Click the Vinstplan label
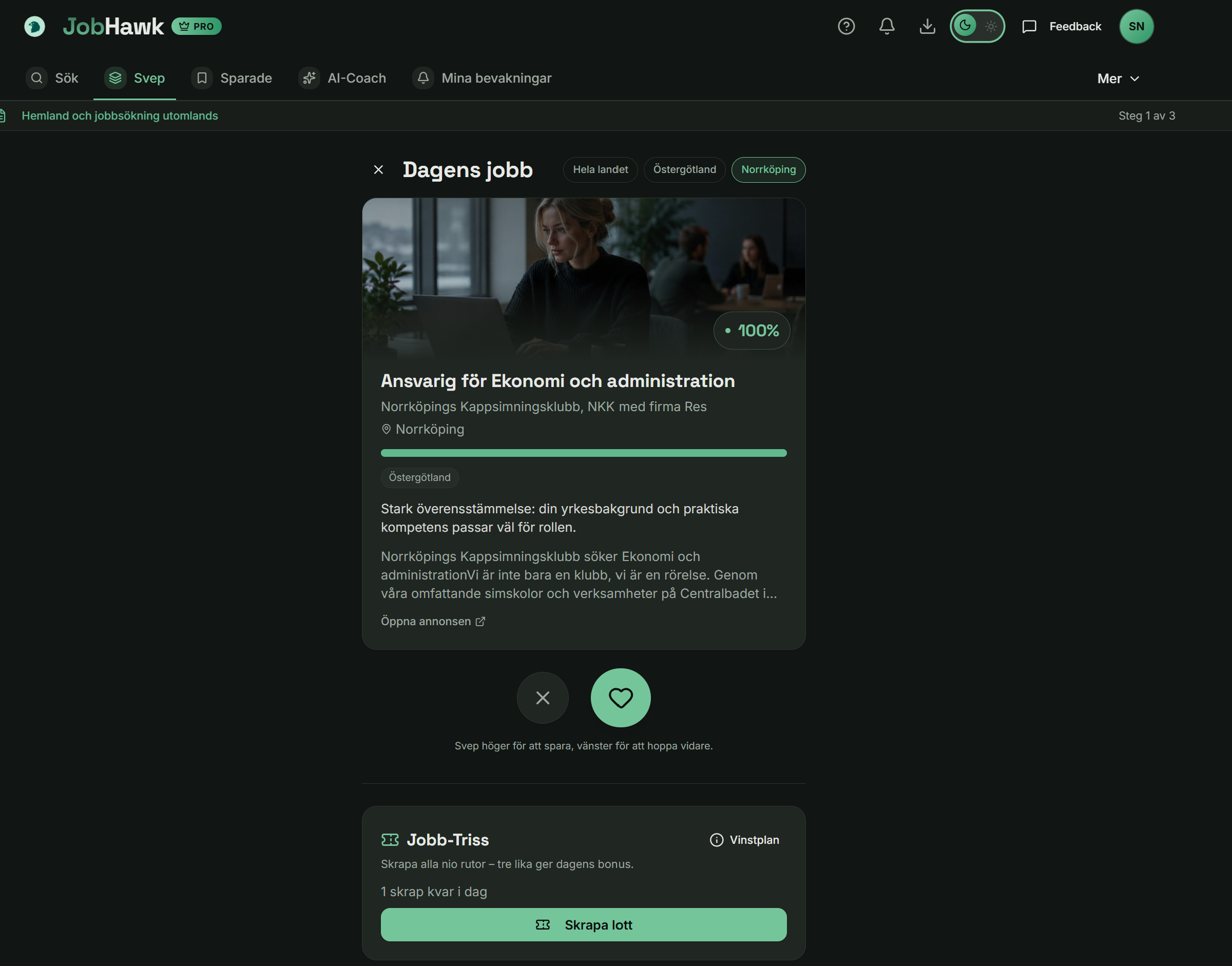The height and width of the screenshot is (966, 1232). click(x=754, y=840)
